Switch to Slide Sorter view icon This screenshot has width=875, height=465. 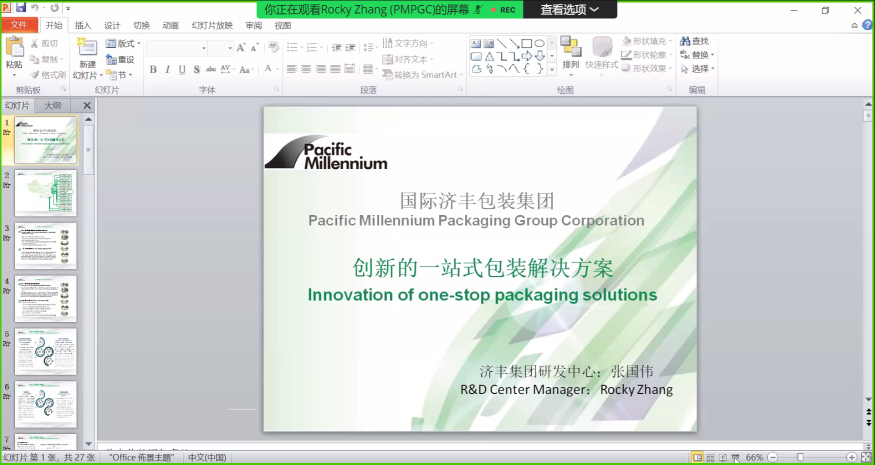coord(710,458)
